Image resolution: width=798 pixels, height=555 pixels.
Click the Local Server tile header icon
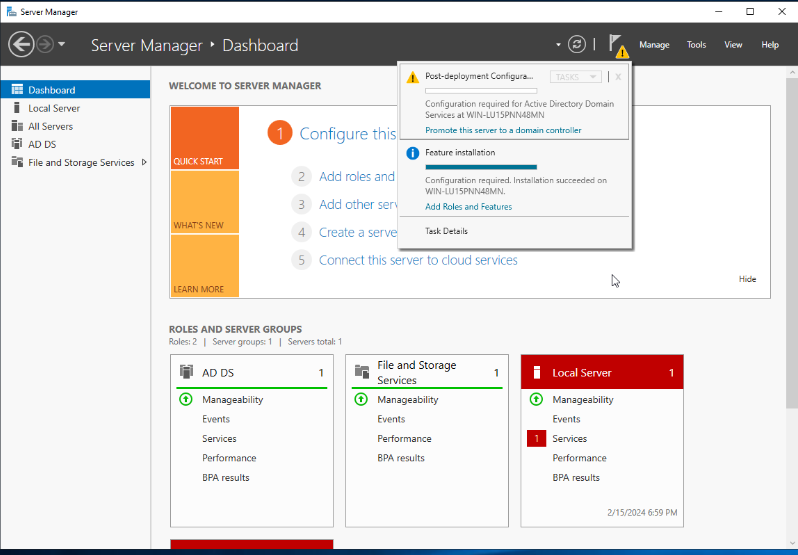[x=536, y=372]
